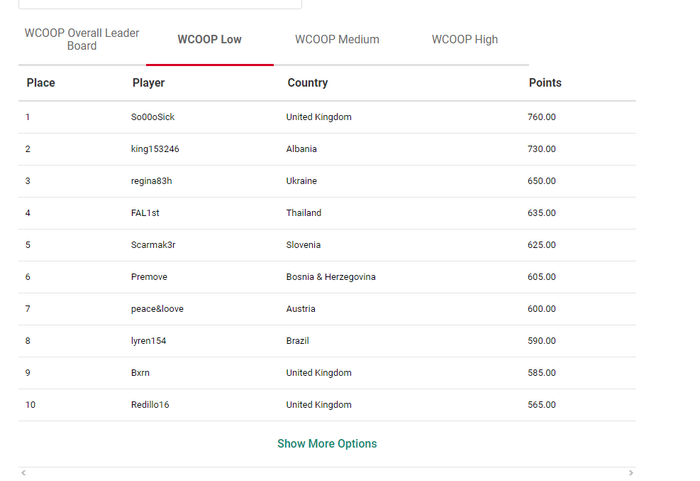
Task: Click the Player column header
Action: pos(148,83)
